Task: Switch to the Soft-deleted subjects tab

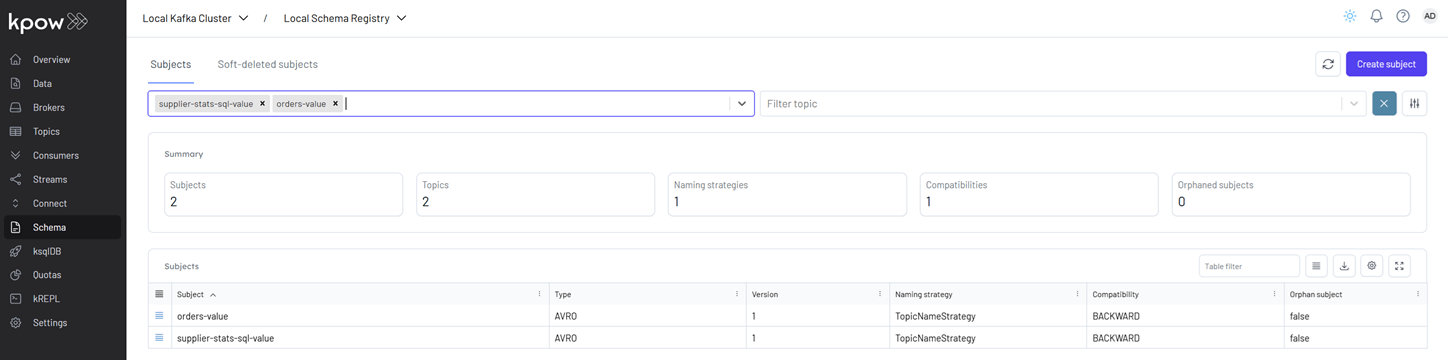Action: coord(267,64)
